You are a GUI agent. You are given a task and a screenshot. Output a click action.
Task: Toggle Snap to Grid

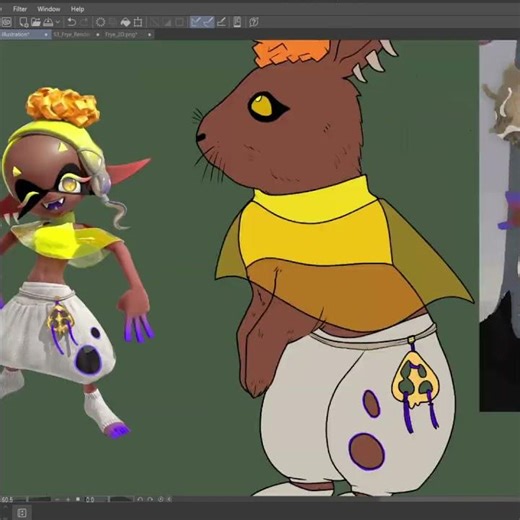221,22
